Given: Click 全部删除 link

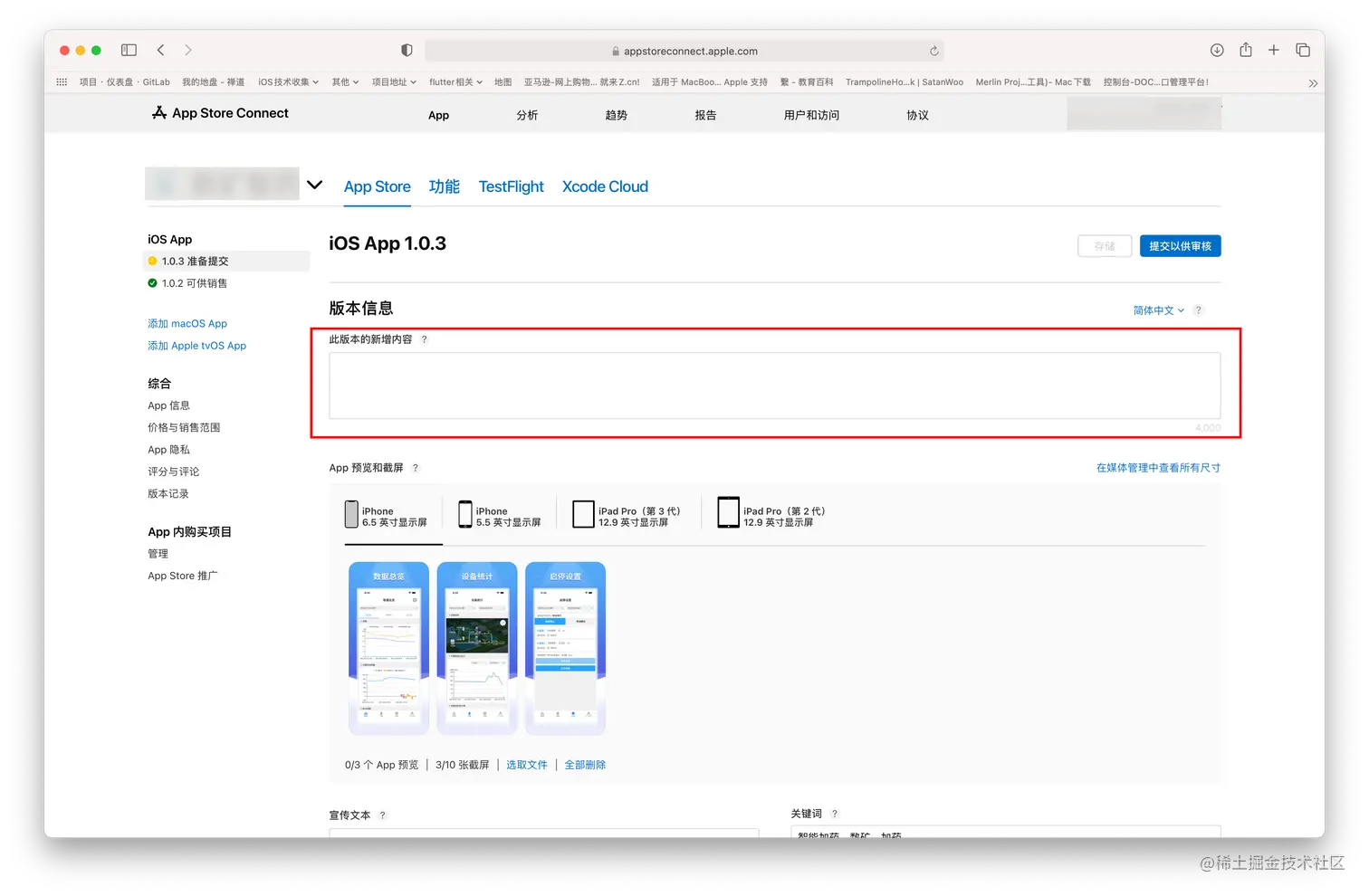Looking at the screenshot, I should (585, 765).
